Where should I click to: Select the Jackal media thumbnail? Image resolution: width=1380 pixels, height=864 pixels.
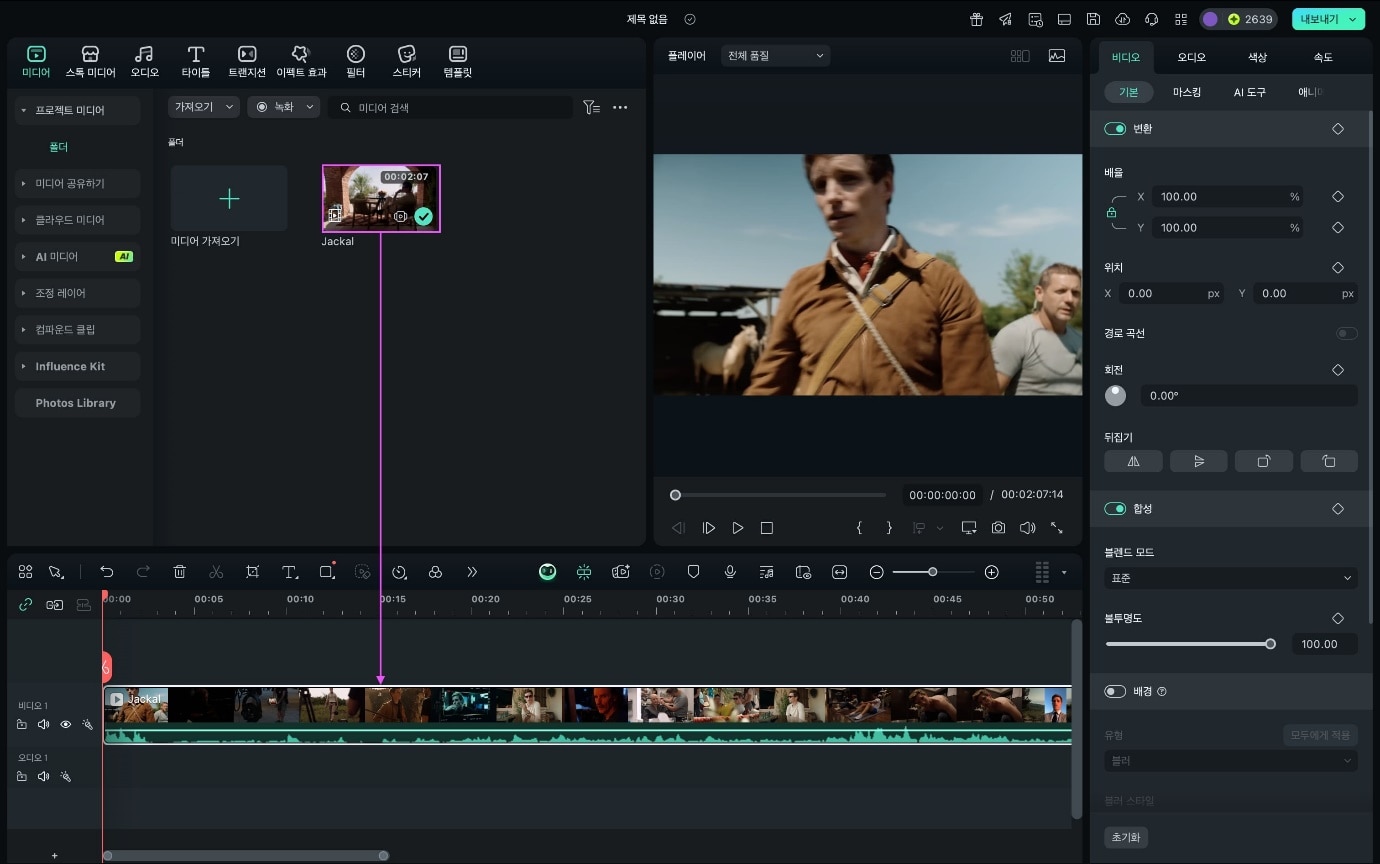click(x=380, y=198)
